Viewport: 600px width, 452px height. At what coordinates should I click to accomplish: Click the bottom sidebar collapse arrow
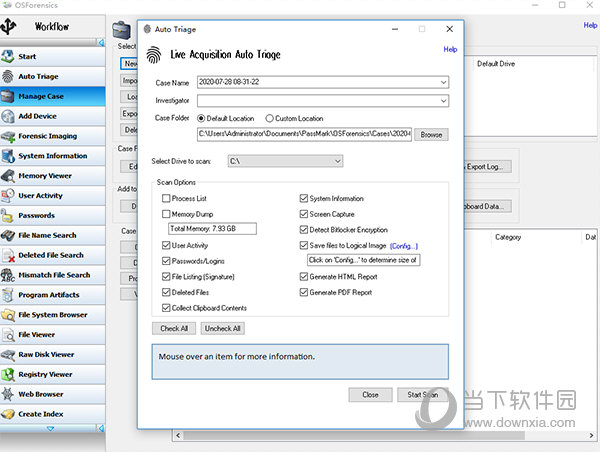click(x=101, y=428)
